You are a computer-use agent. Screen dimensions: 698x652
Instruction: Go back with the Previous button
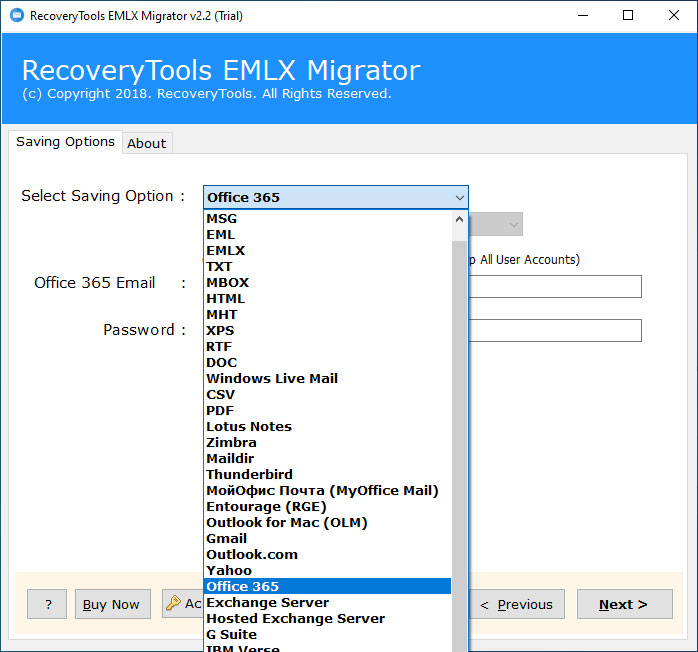coord(516,604)
